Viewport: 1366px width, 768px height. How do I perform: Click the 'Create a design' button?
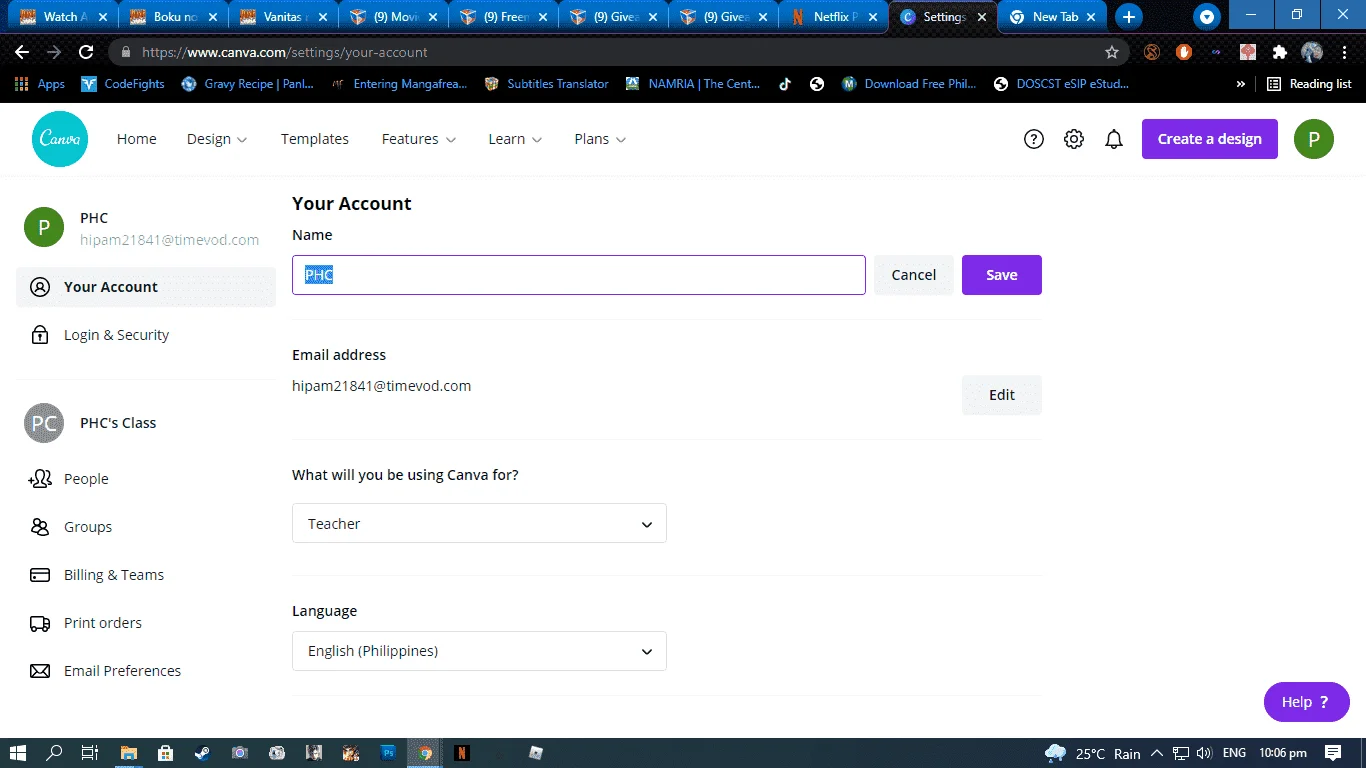1210,139
